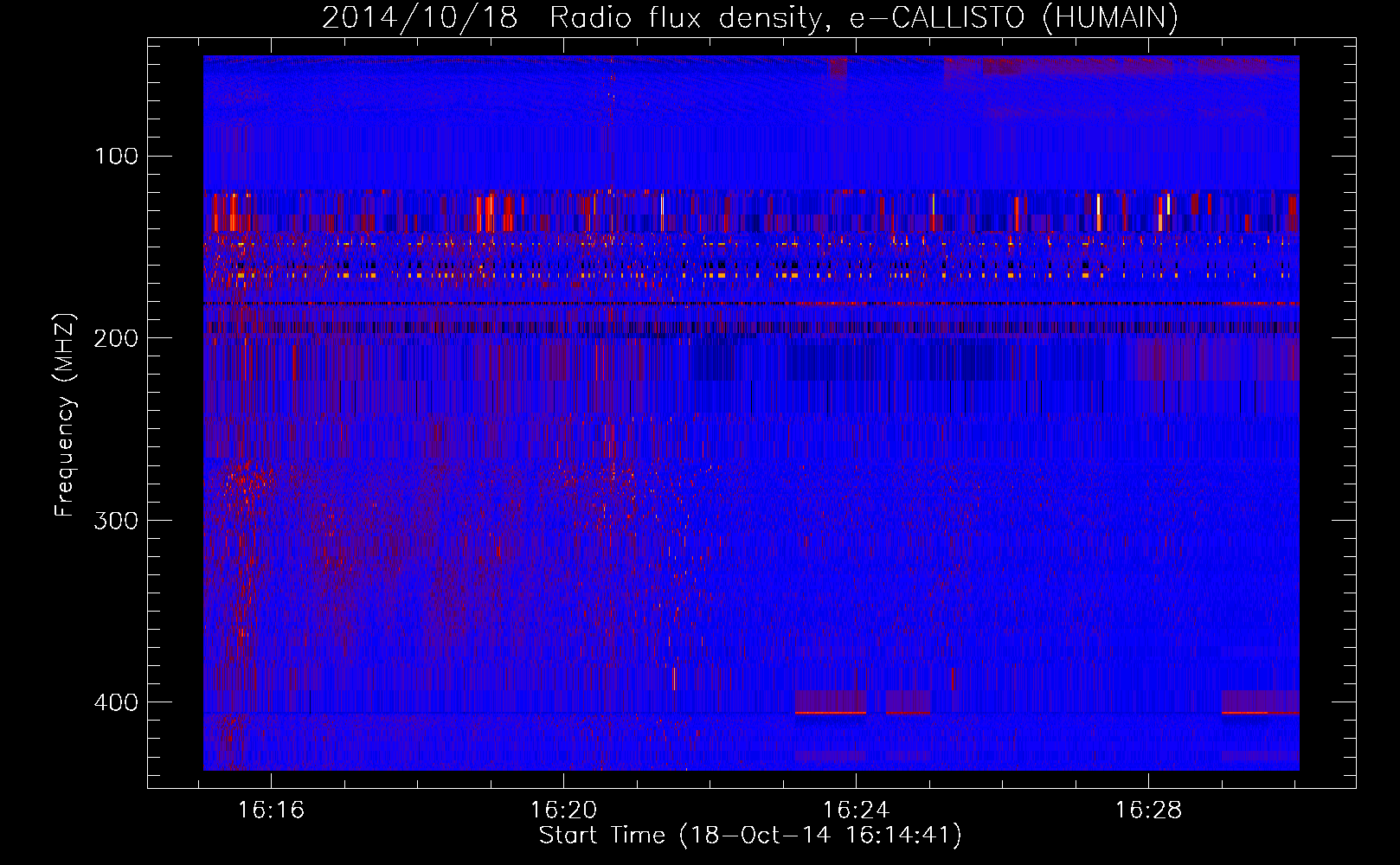The height and width of the screenshot is (865, 1400).
Task: Click the plot title "Radio flux density, e-CALLISTO (HUMAIN)"
Action: [x=864, y=17]
